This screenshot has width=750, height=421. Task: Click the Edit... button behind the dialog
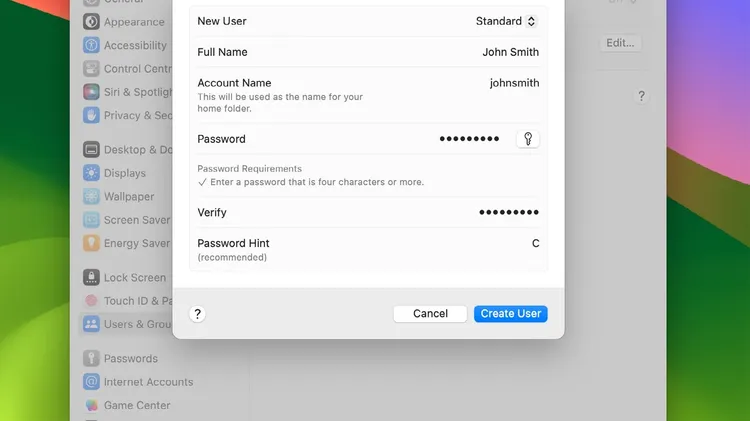point(620,43)
